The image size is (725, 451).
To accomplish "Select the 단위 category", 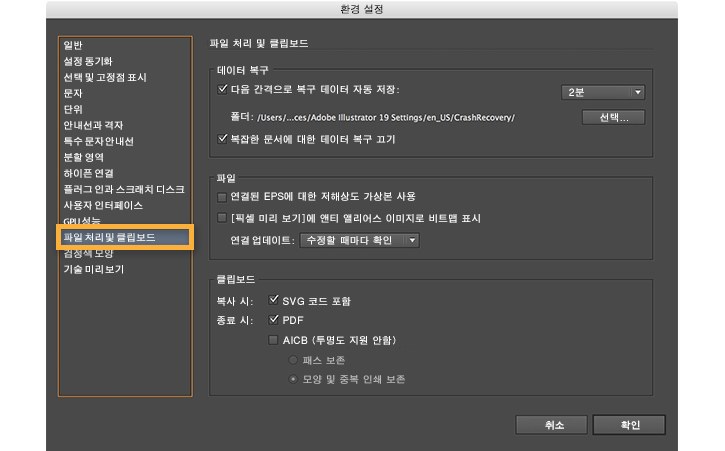I will pos(73,109).
